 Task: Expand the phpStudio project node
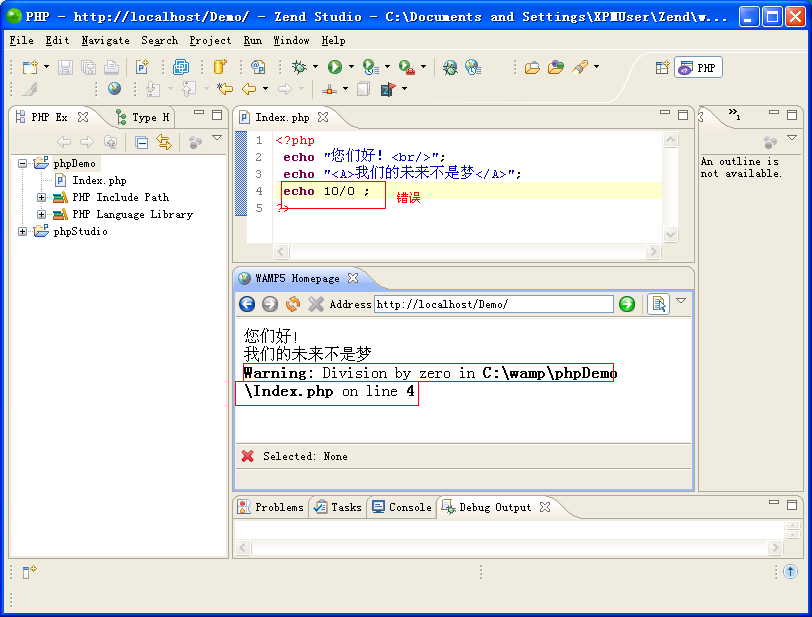[x=23, y=232]
